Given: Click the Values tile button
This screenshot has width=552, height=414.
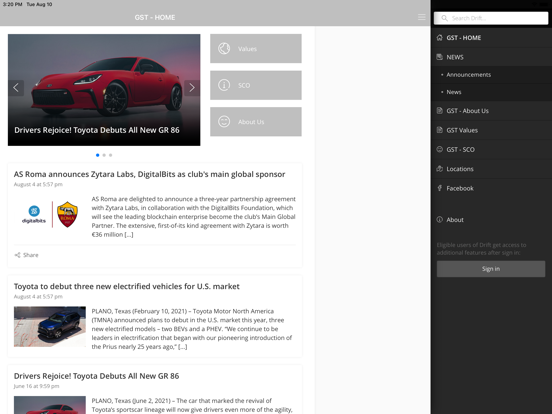Looking at the screenshot, I should tap(256, 49).
